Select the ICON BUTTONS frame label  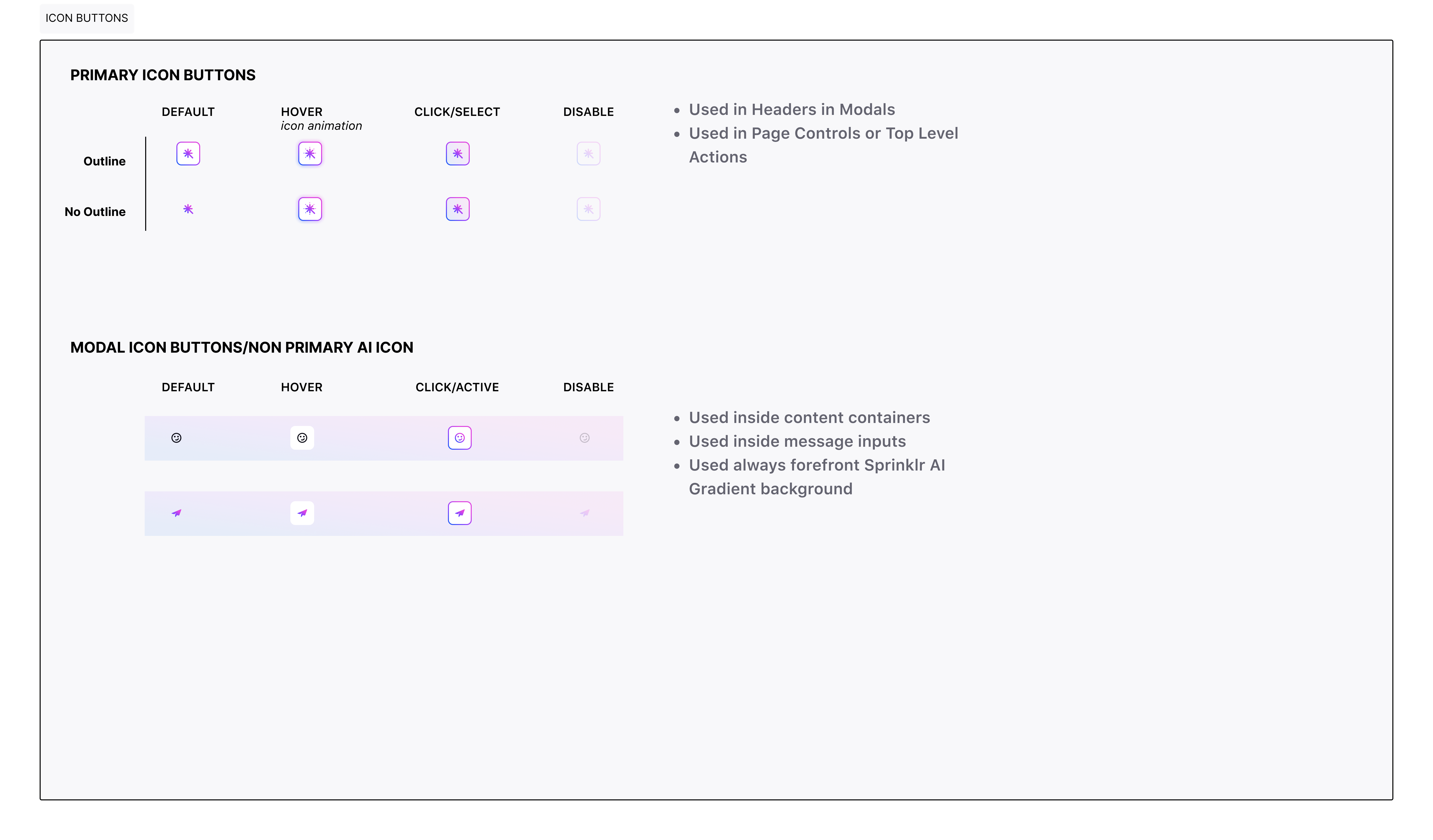87,18
